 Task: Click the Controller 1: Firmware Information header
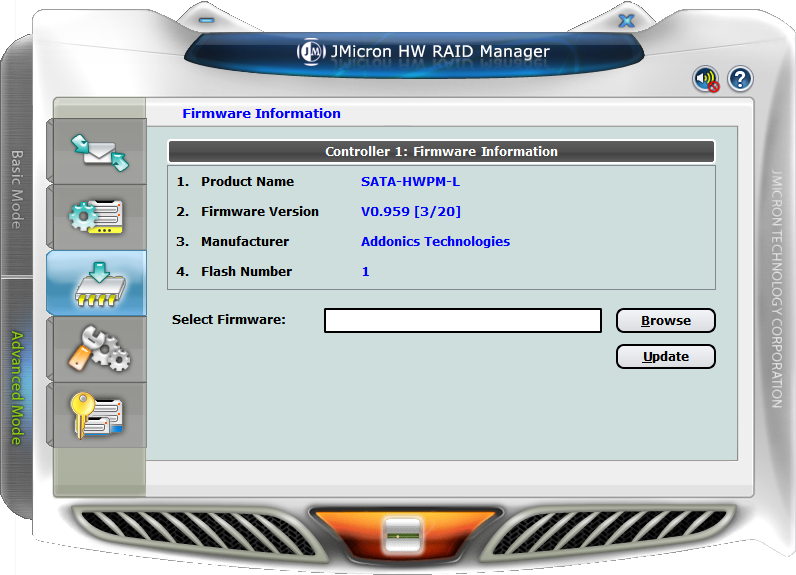click(x=441, y=151)
